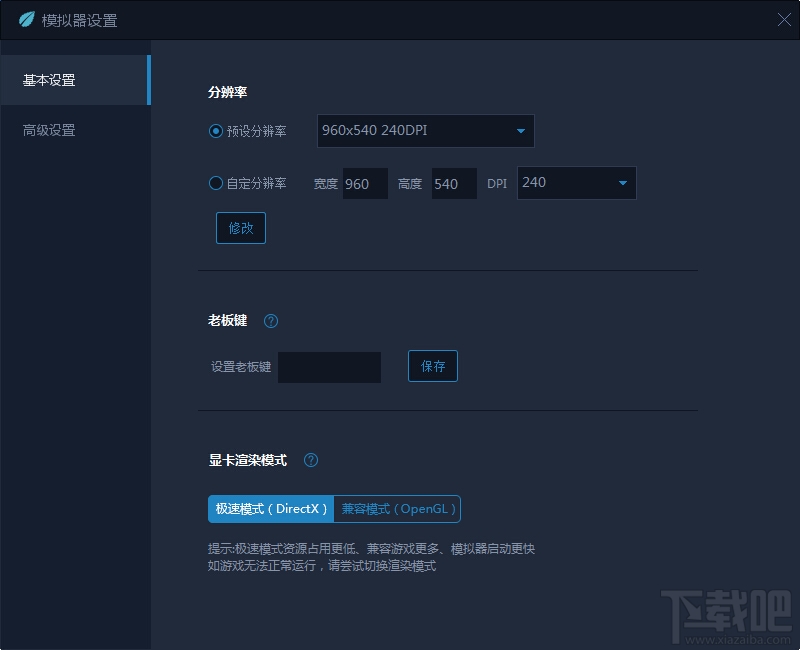Click the arrow icon on the DPI selector

624,183
